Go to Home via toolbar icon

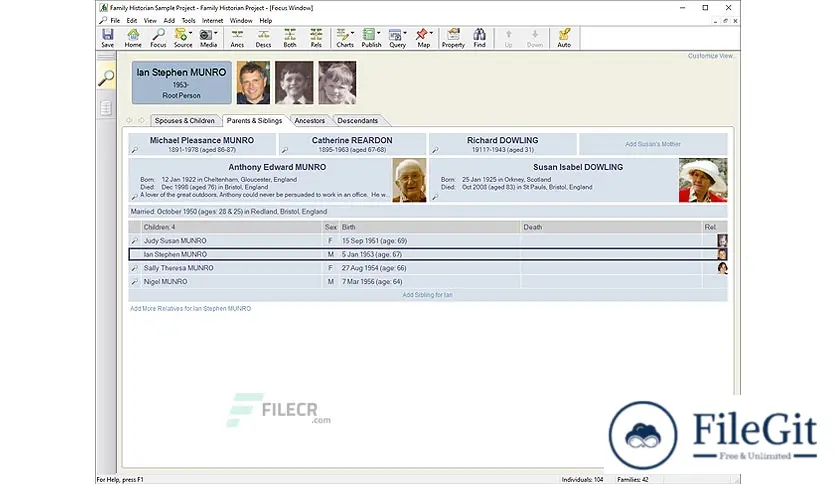[133, 38]
